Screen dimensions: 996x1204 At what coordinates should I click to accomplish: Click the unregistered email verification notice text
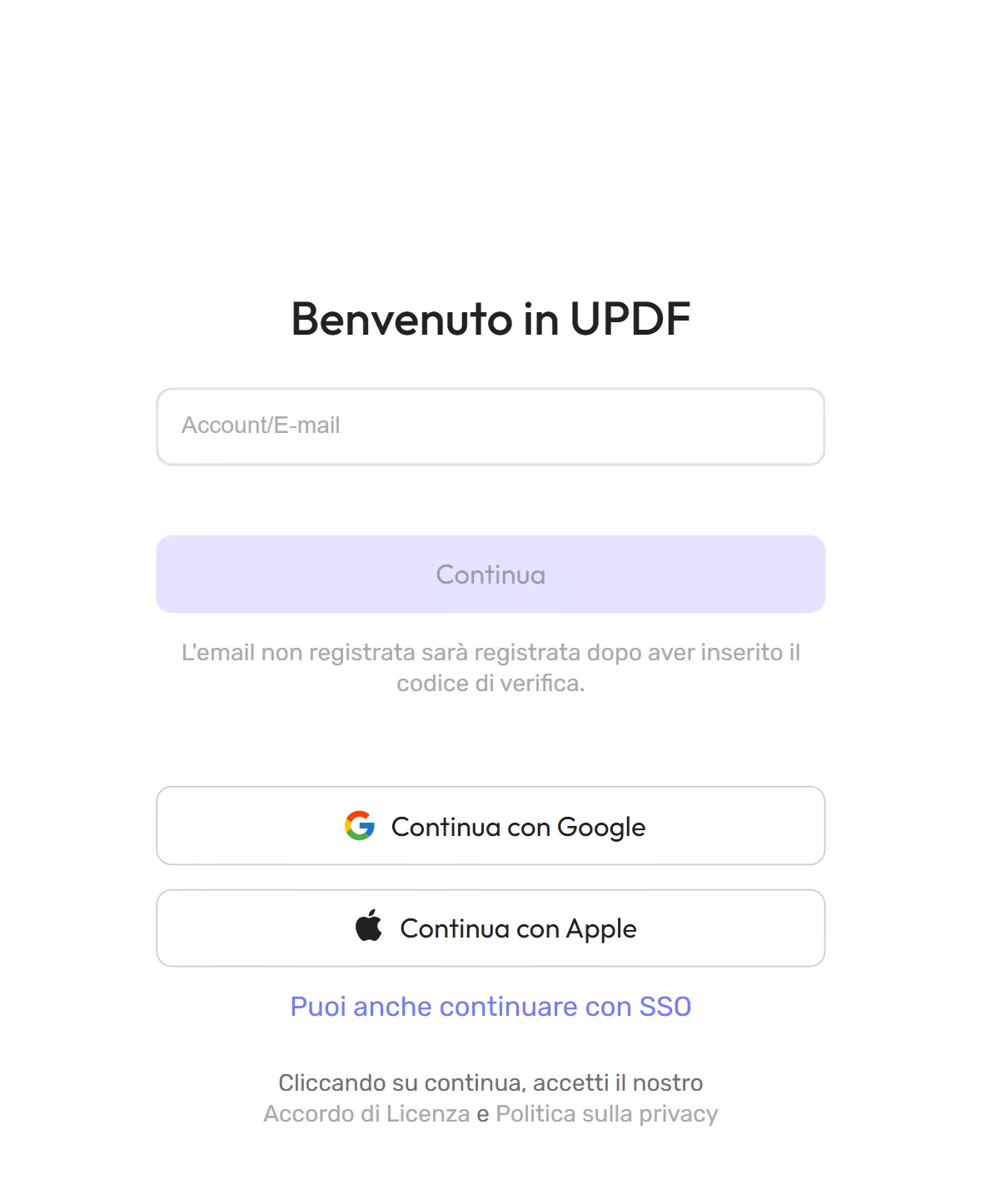tap(491, 668)
